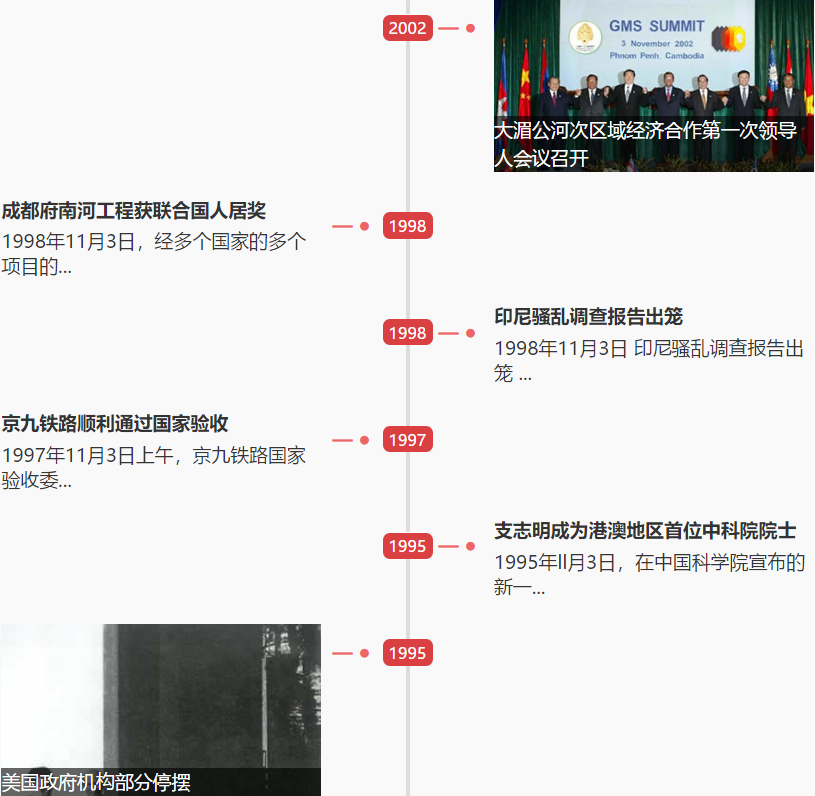Open headline 印尼骚乱调查报告出笼
Image resolution: width=815 pixels, height=796 pixels.
click(588, 317)
